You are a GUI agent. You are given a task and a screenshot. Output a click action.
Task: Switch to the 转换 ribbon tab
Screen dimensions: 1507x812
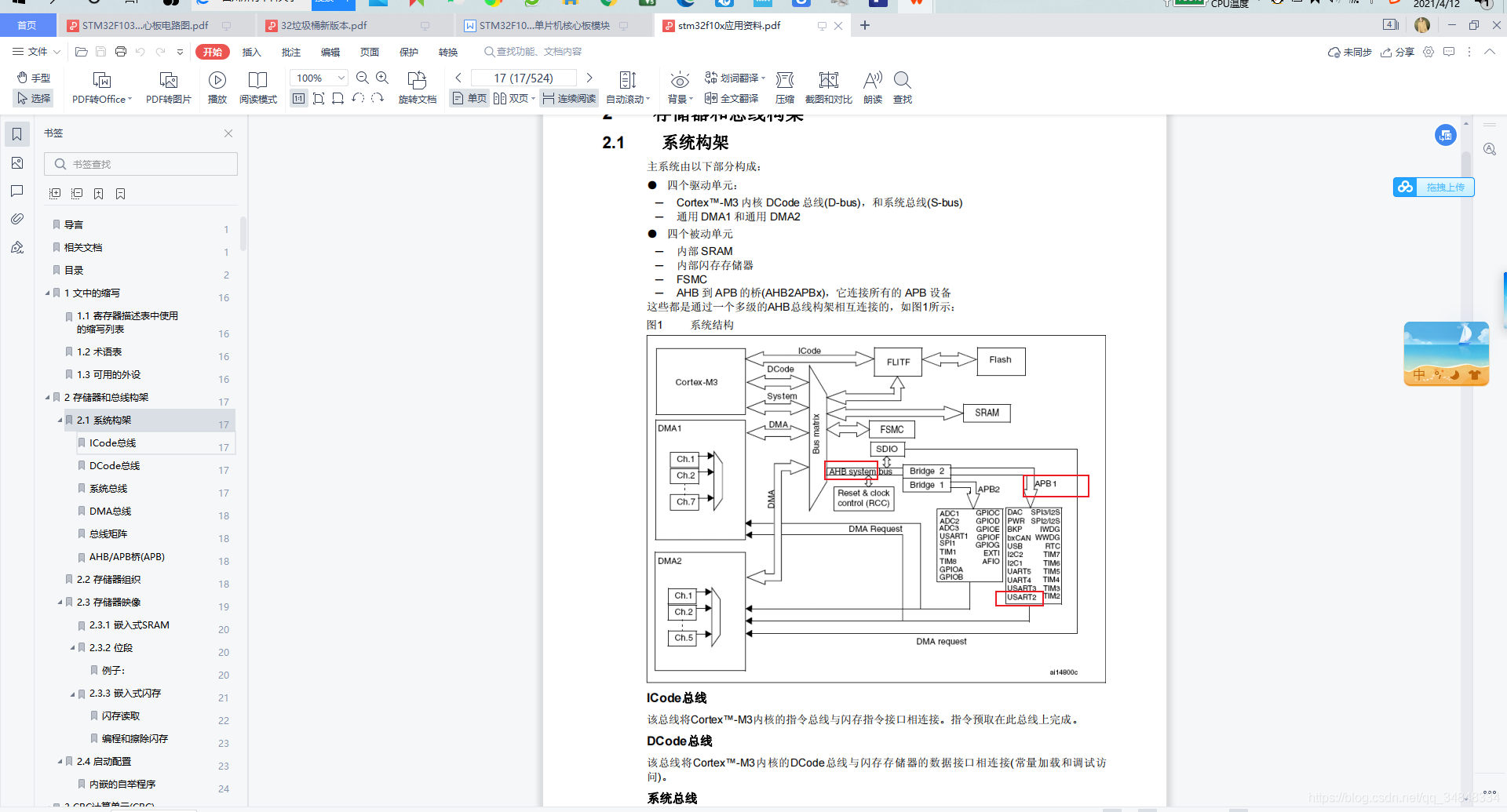pyautogui.click(x=448, y=52)
